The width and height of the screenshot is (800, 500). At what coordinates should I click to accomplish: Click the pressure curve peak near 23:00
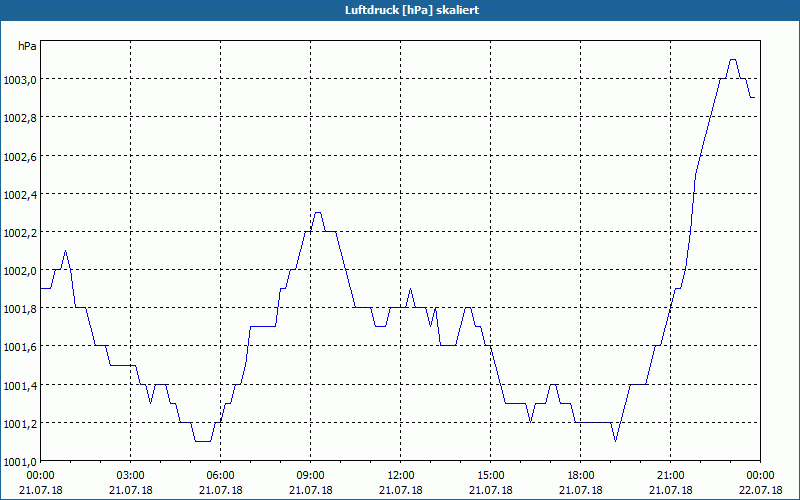click(733, 60)
